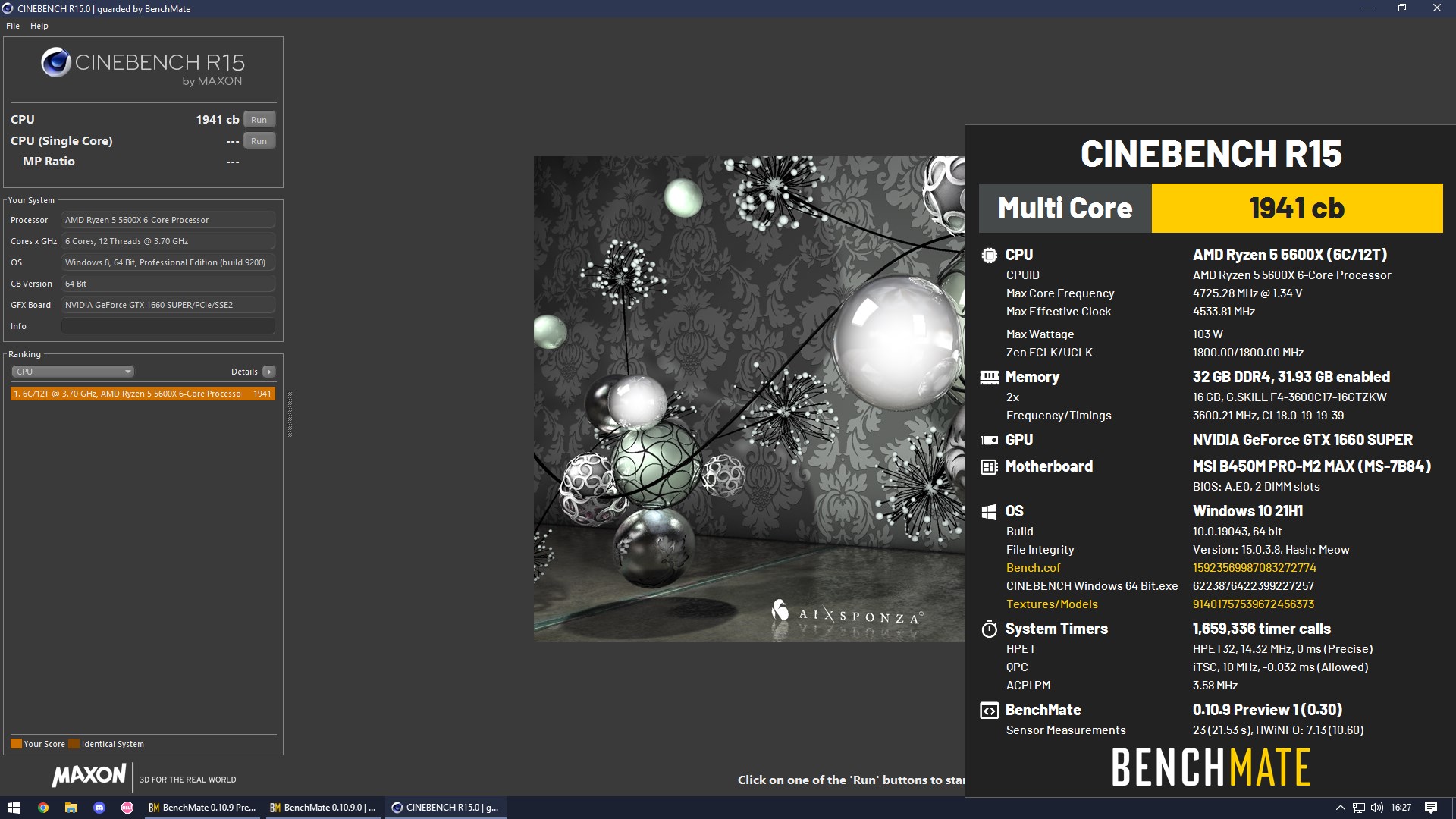Click the rendered benchmark scene image
Image resolution: width=1456 pixels, height=819 pixels.
(749, 399)
